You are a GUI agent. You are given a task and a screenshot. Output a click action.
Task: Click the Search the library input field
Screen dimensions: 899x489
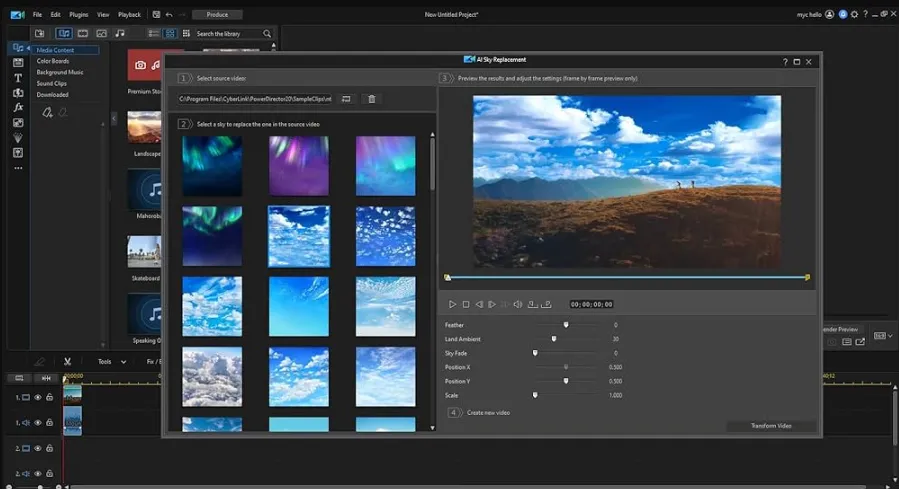(x=228, y=34)
